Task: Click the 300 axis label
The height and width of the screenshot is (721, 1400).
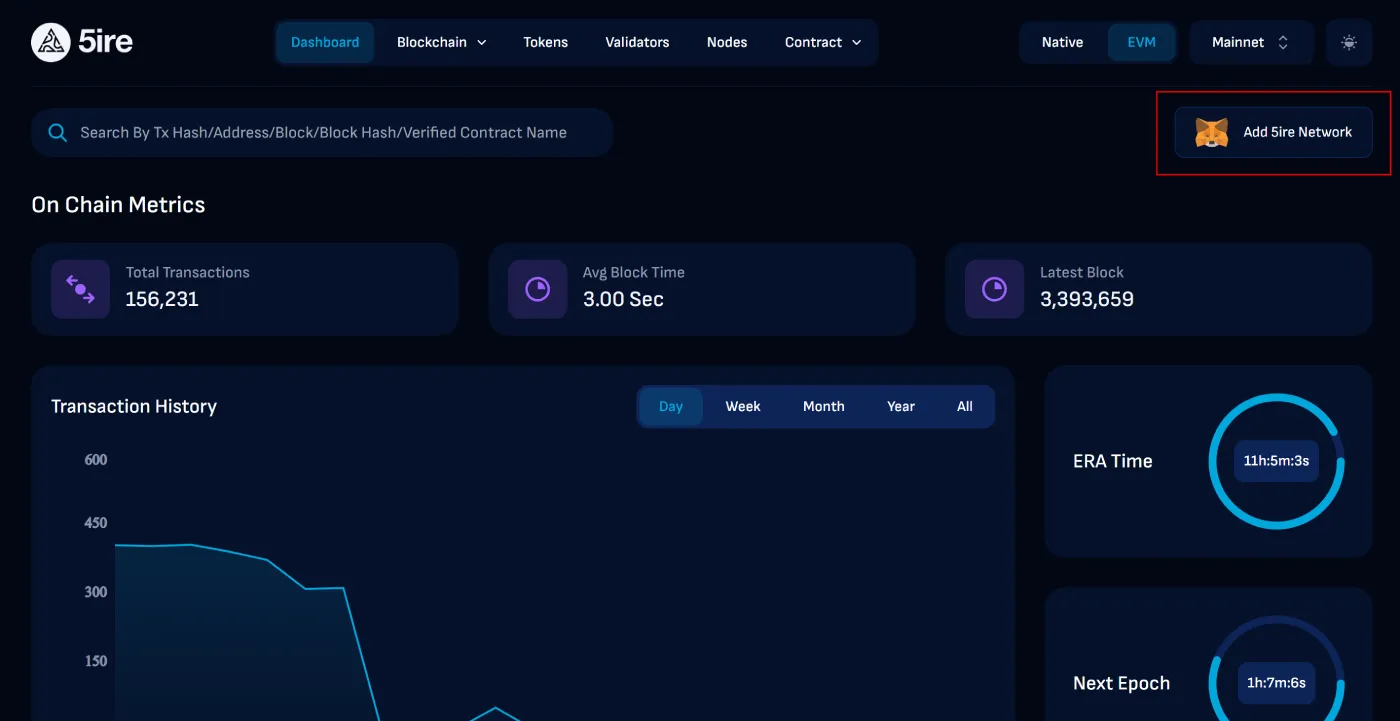Action: pos(96,592)
